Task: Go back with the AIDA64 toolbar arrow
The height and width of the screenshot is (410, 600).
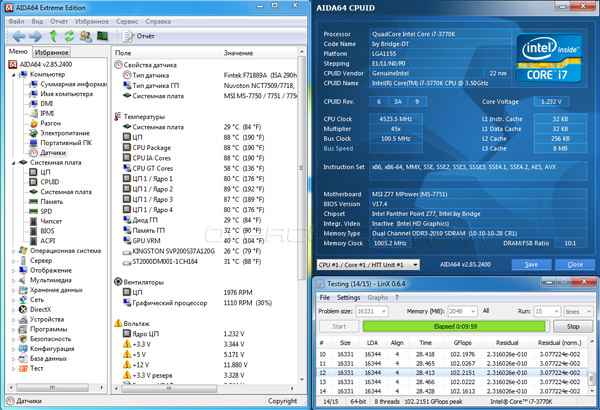Action: [x=19, y=36]
